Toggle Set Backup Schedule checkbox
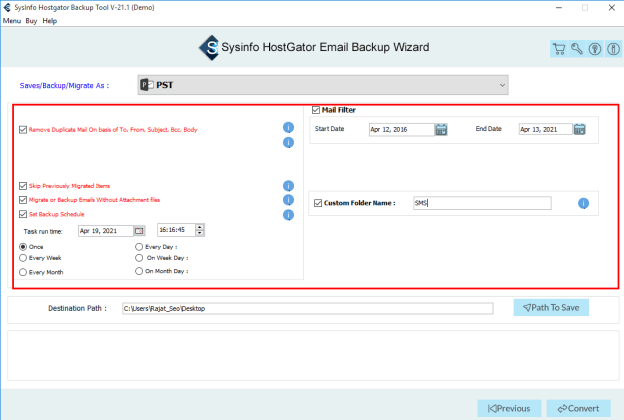This screenshot has width=624, height=420. tap(23, 214)
